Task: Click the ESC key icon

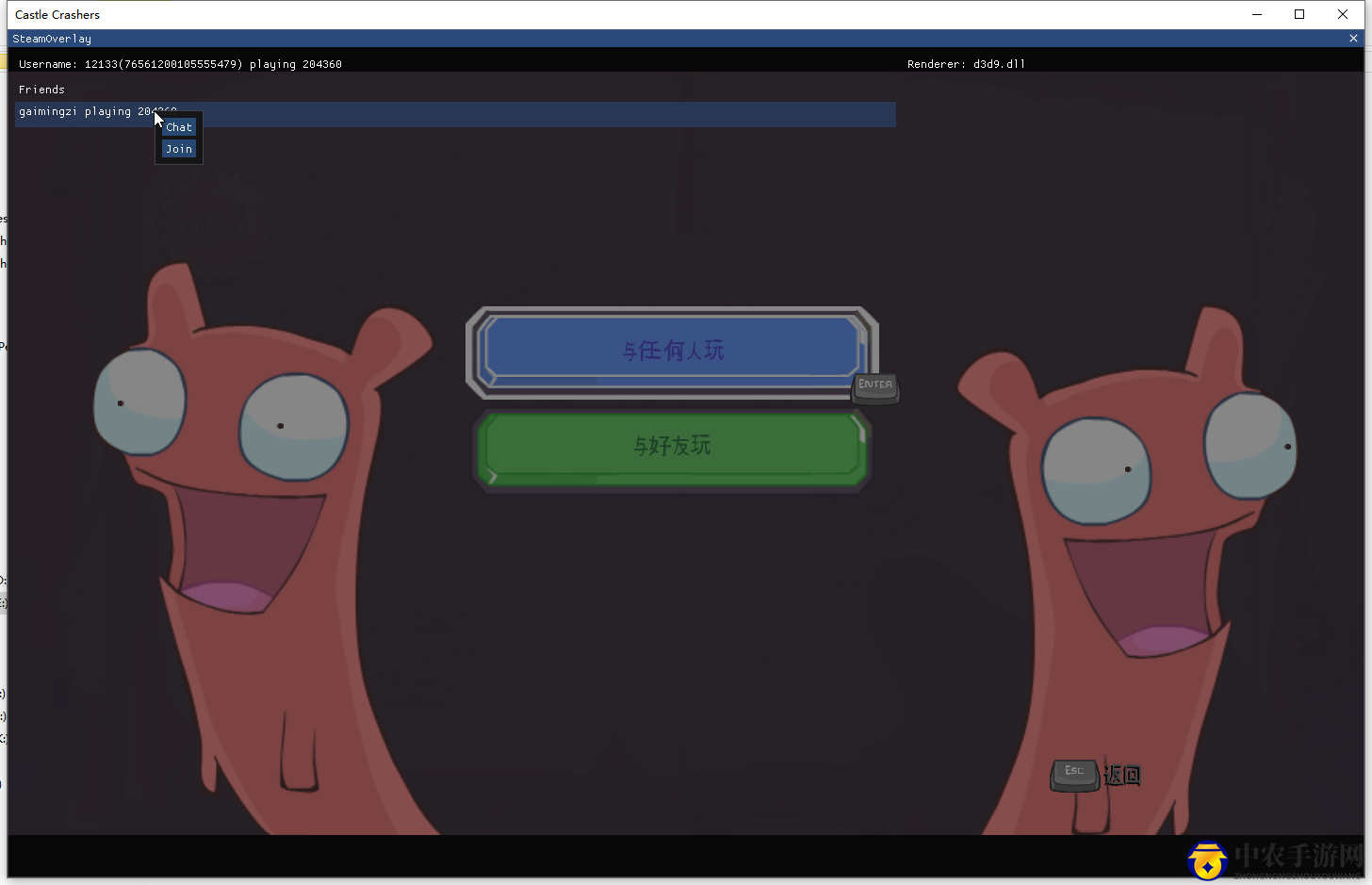Action: point(1075,775)
